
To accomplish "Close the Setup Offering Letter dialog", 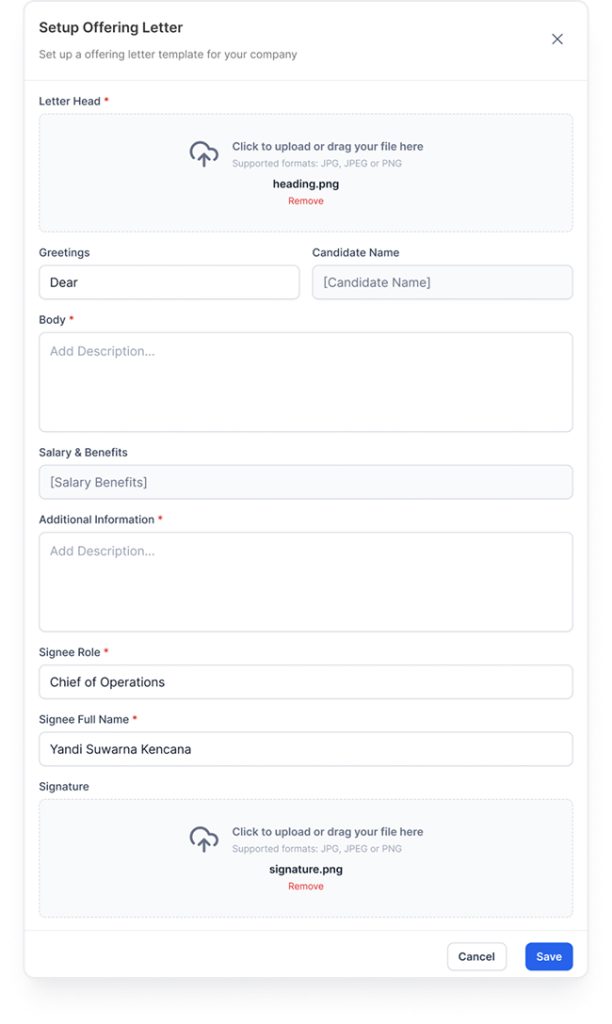I will 557,39.
